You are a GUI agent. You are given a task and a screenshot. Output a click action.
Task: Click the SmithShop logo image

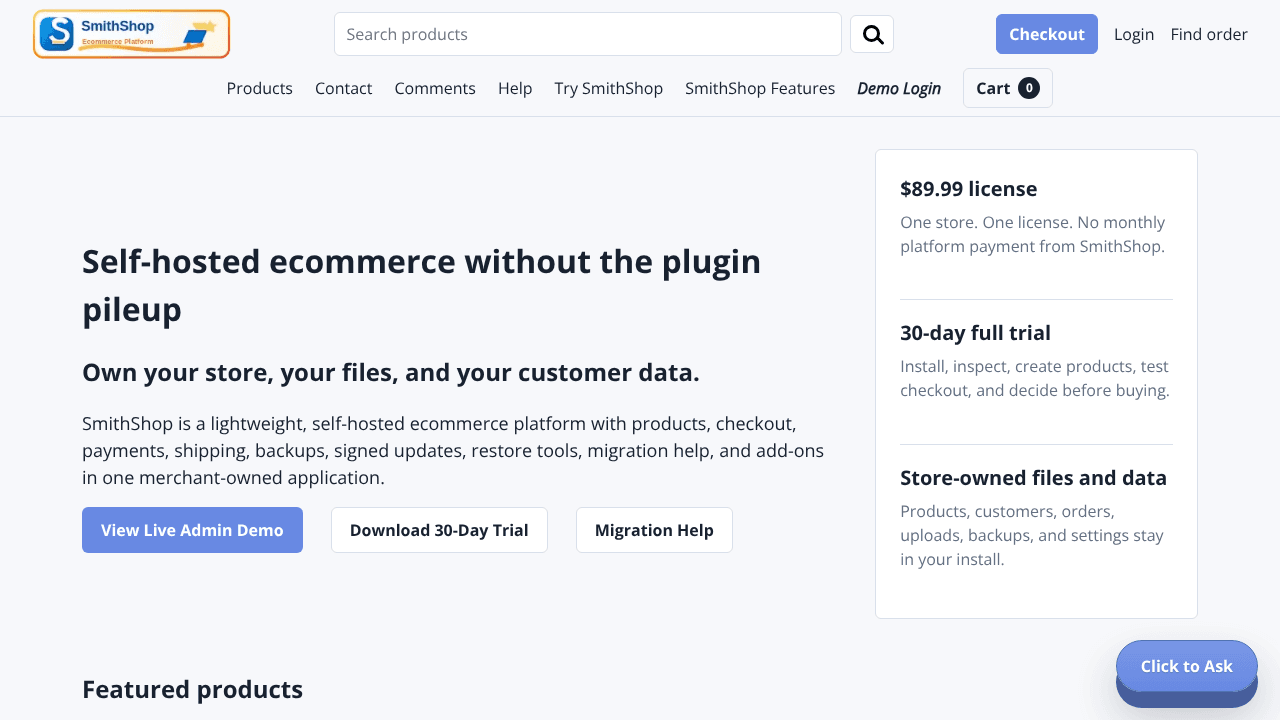(131, 34)
